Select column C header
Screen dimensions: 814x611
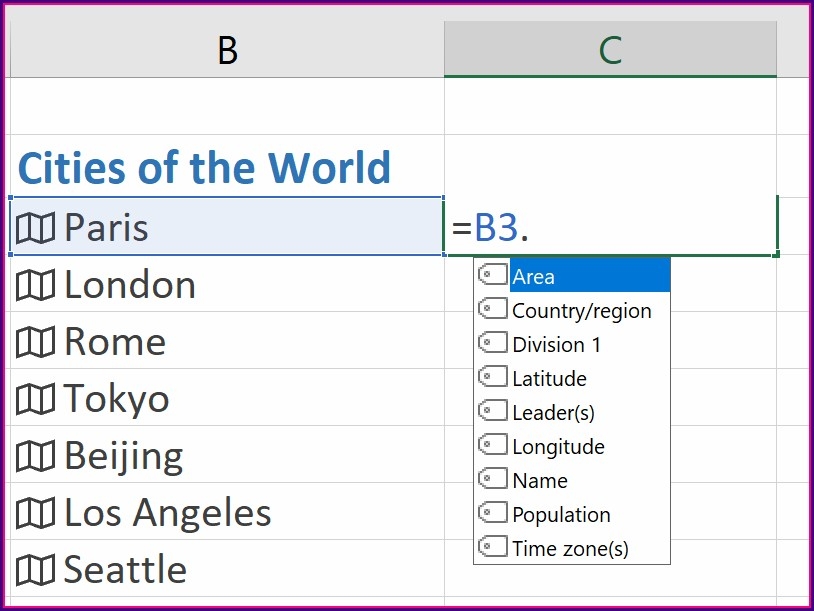pyautogui.click(x=610, y=50)
